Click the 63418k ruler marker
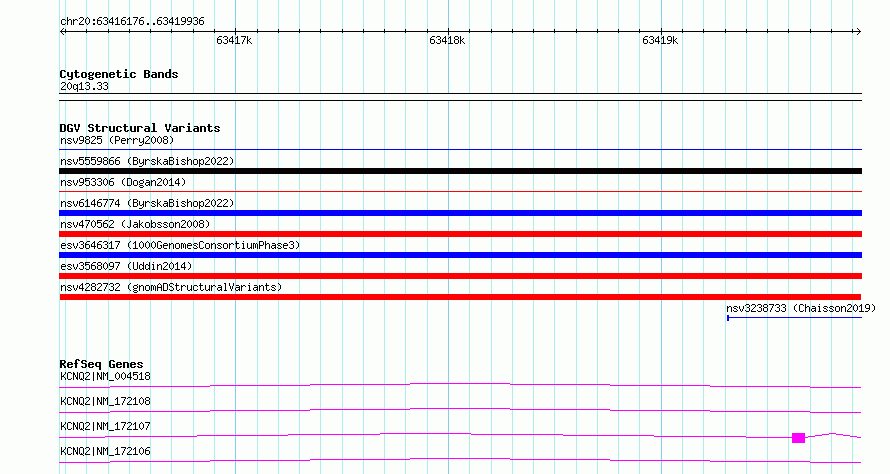Screen dimensions: 890x474 tap(447, 40)
